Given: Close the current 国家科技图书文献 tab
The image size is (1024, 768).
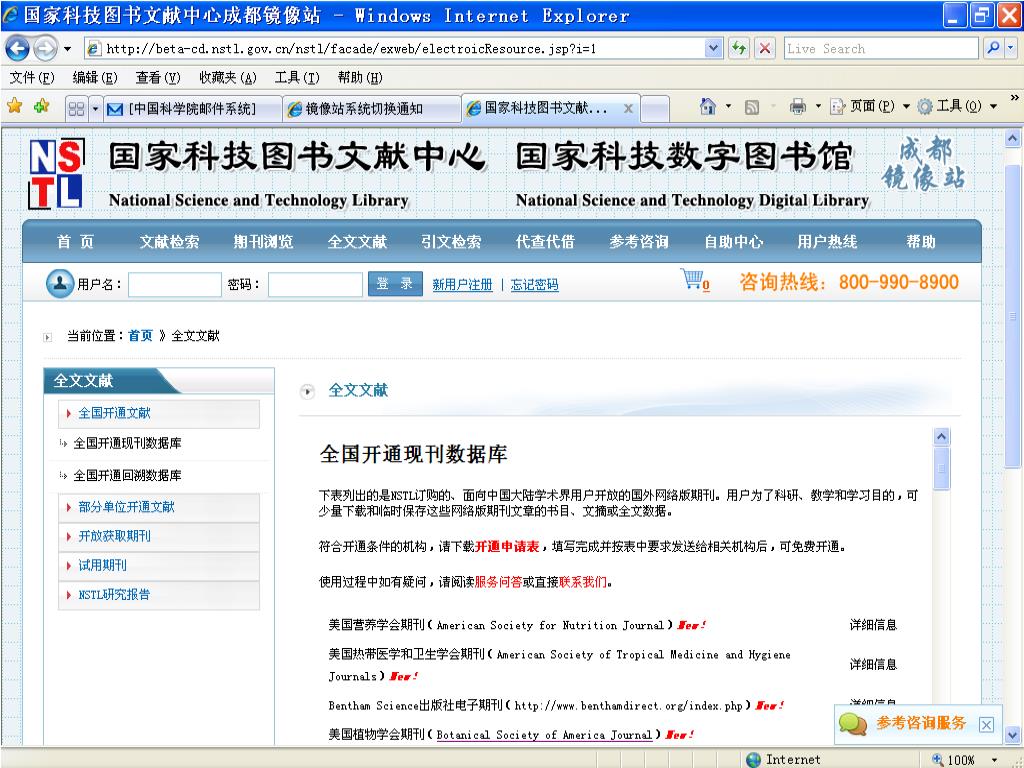Looking at the screenshot, I should click(x=628, y=108).
